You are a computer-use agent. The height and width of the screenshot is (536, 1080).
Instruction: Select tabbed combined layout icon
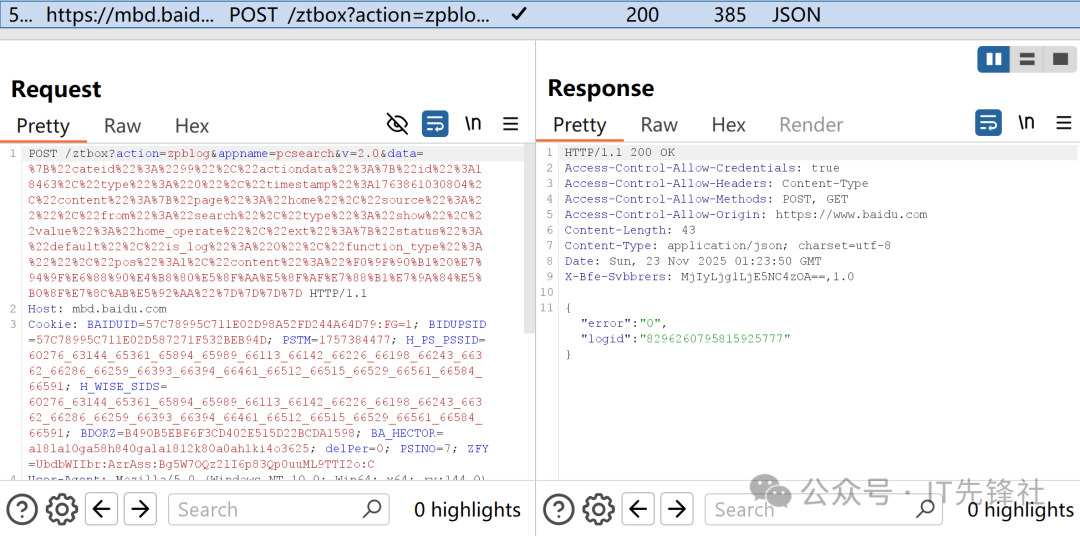click(1060, 59)
